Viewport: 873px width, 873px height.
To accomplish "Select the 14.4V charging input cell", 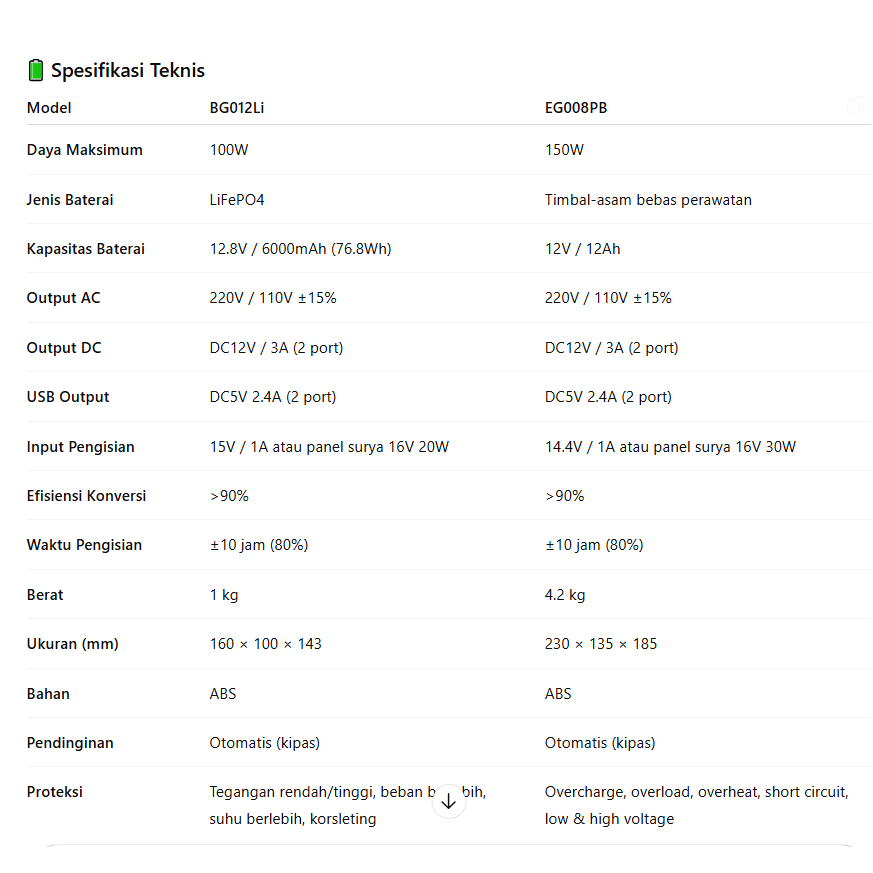I will point(670,447).
